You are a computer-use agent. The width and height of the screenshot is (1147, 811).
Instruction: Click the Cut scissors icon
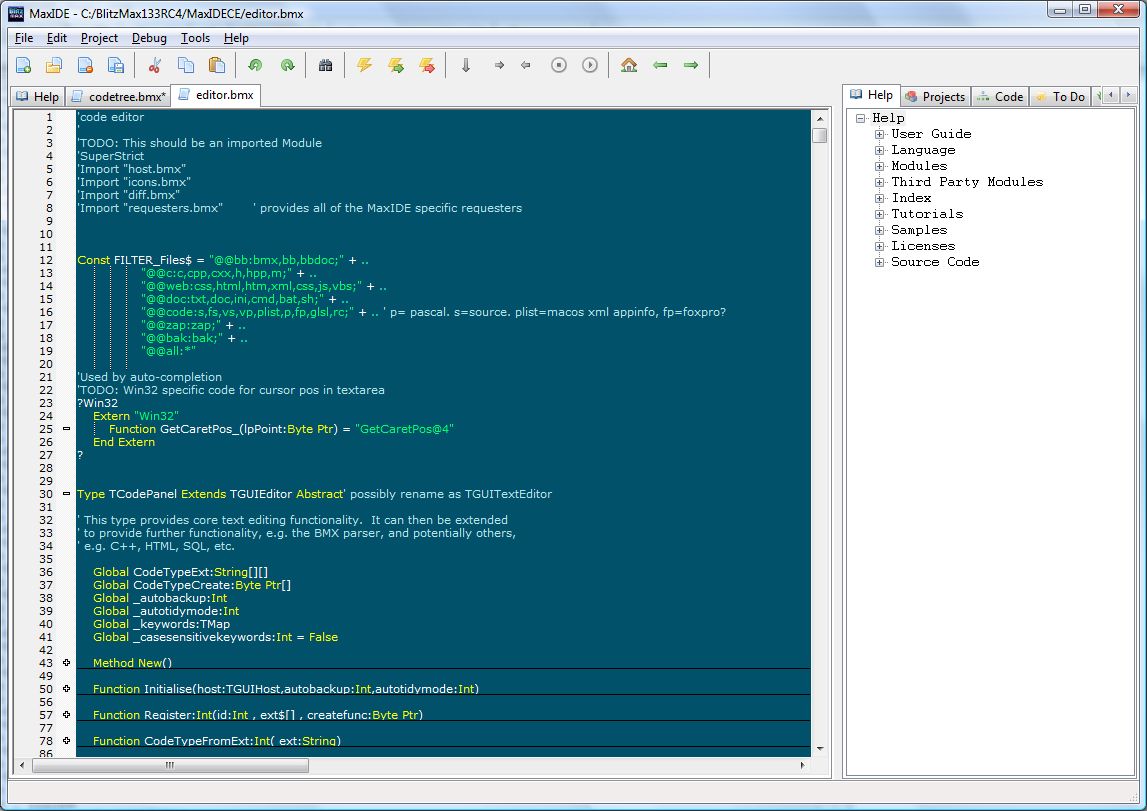[154, 65]
